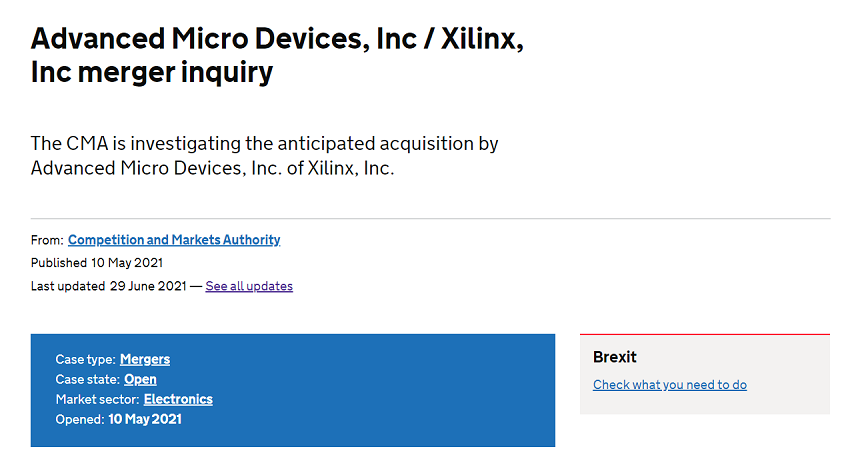
Task: Select the Open case state link
Action: click(x=140, y=379)
